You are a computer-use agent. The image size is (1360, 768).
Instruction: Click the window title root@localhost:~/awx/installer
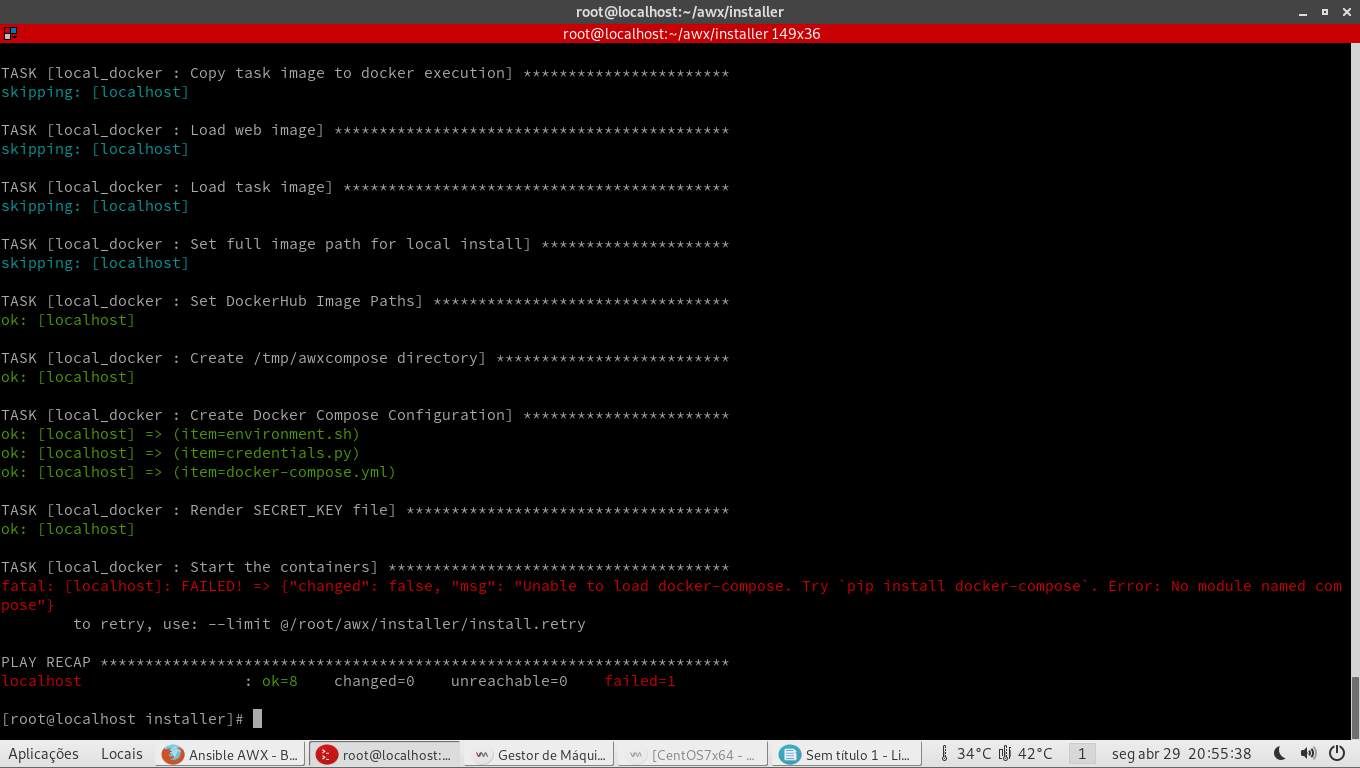pyautogui.click(x=680, y=12)
